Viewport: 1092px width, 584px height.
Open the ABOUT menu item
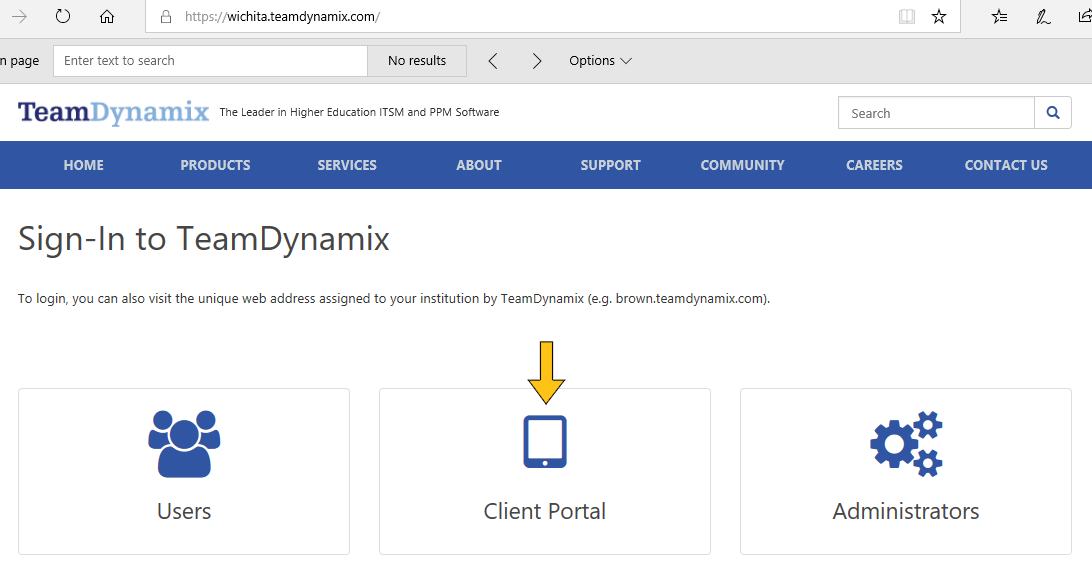pos(479,165)
